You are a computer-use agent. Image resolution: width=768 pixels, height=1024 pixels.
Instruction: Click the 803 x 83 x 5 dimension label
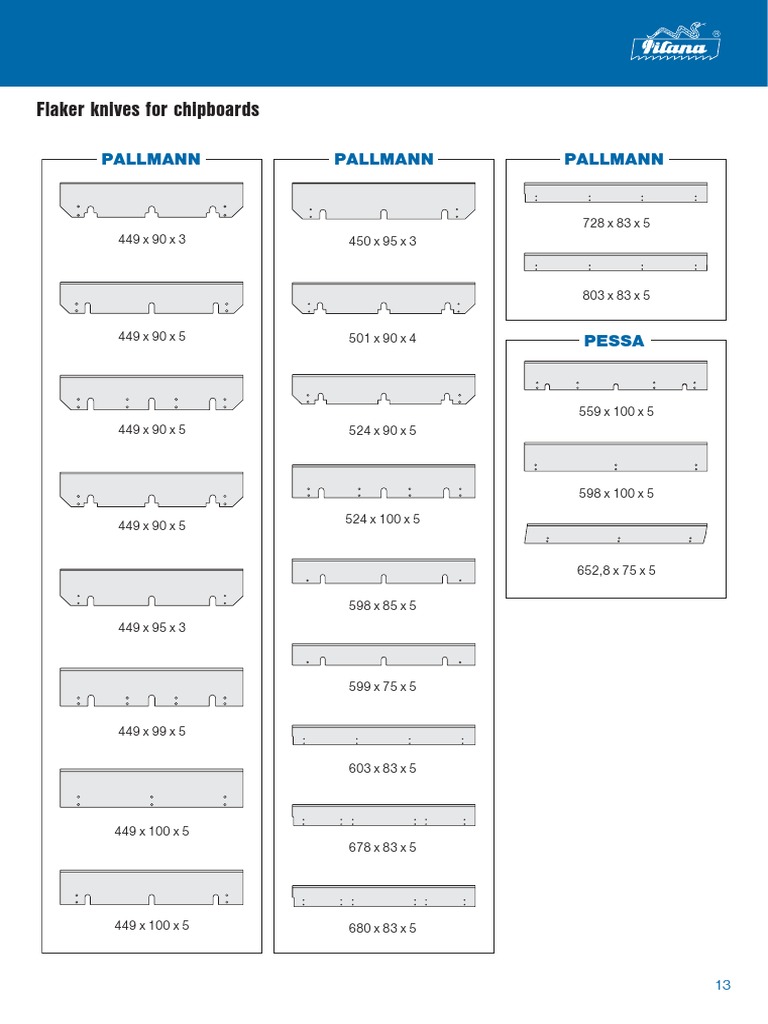coord(616,296)
